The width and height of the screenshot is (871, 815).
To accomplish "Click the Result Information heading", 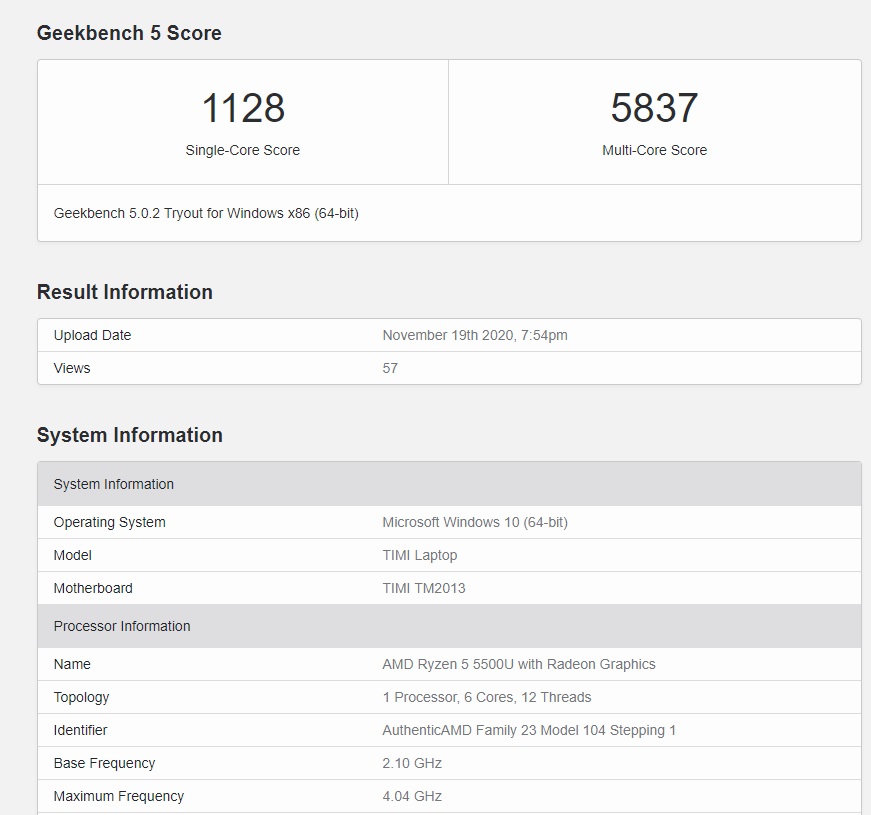I will pyautogui.click(x=124, y=291).
